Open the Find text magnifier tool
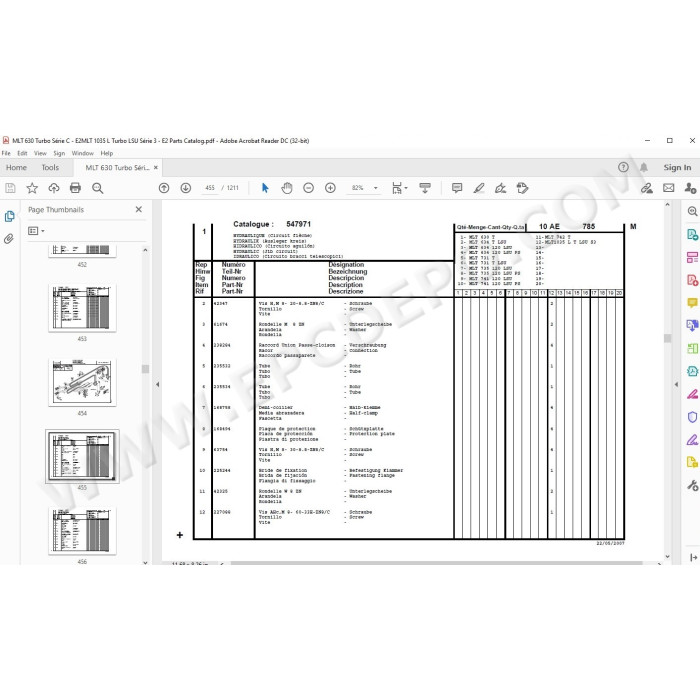This screenshot has width=700, height=700. pyautogui.click(x=97, y=188)
